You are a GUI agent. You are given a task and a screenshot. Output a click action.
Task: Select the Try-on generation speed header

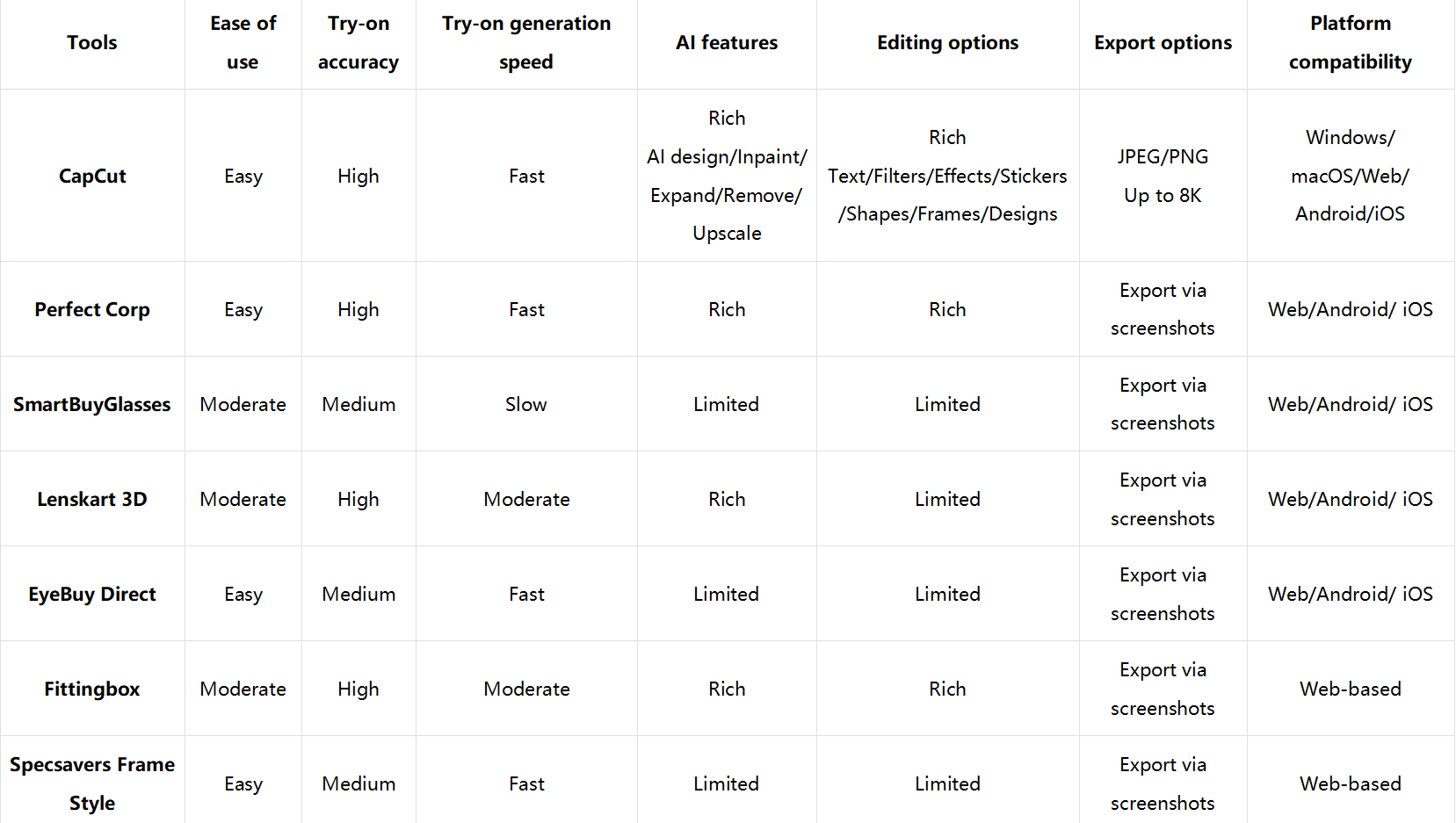tap(526, 43)
